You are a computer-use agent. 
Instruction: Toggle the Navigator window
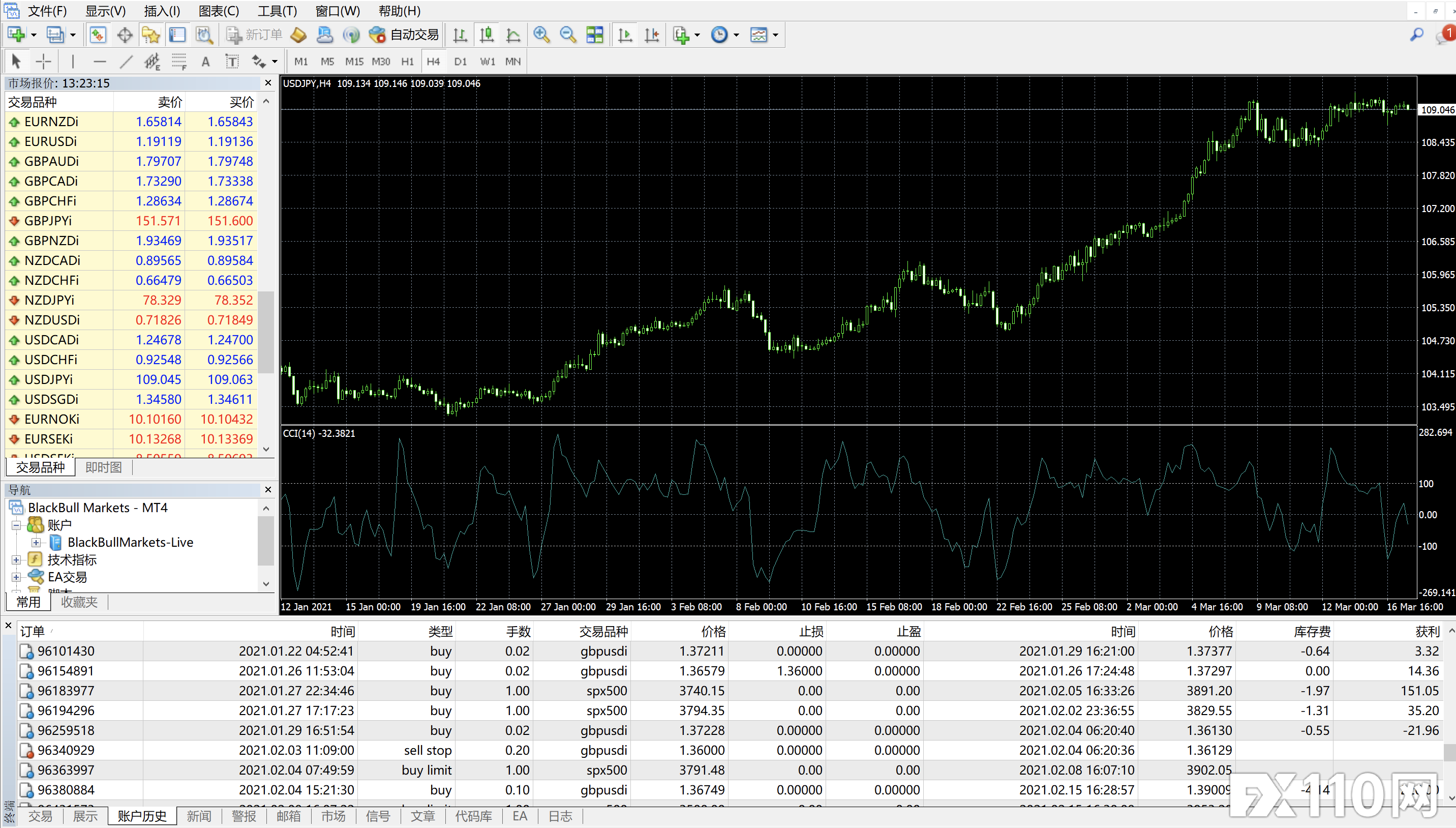coord(150,35)
